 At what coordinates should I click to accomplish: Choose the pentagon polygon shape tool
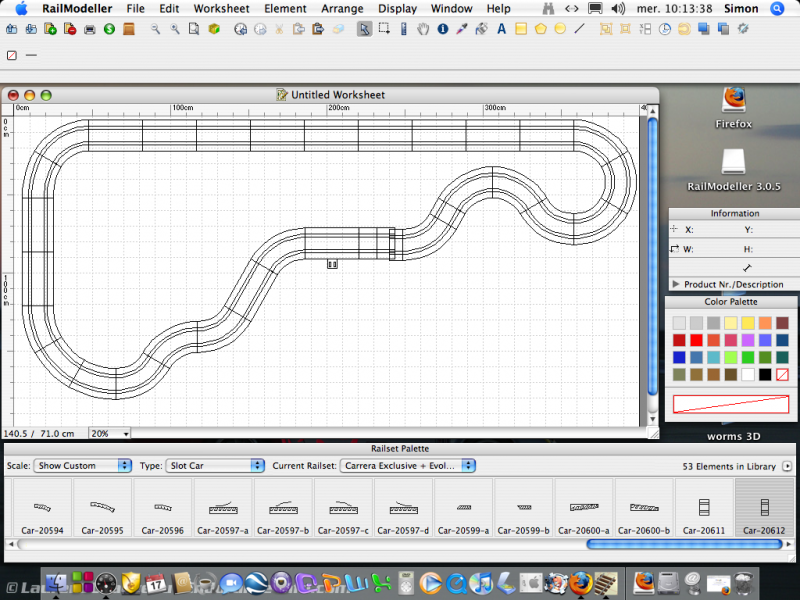click(x=541, y=29)
